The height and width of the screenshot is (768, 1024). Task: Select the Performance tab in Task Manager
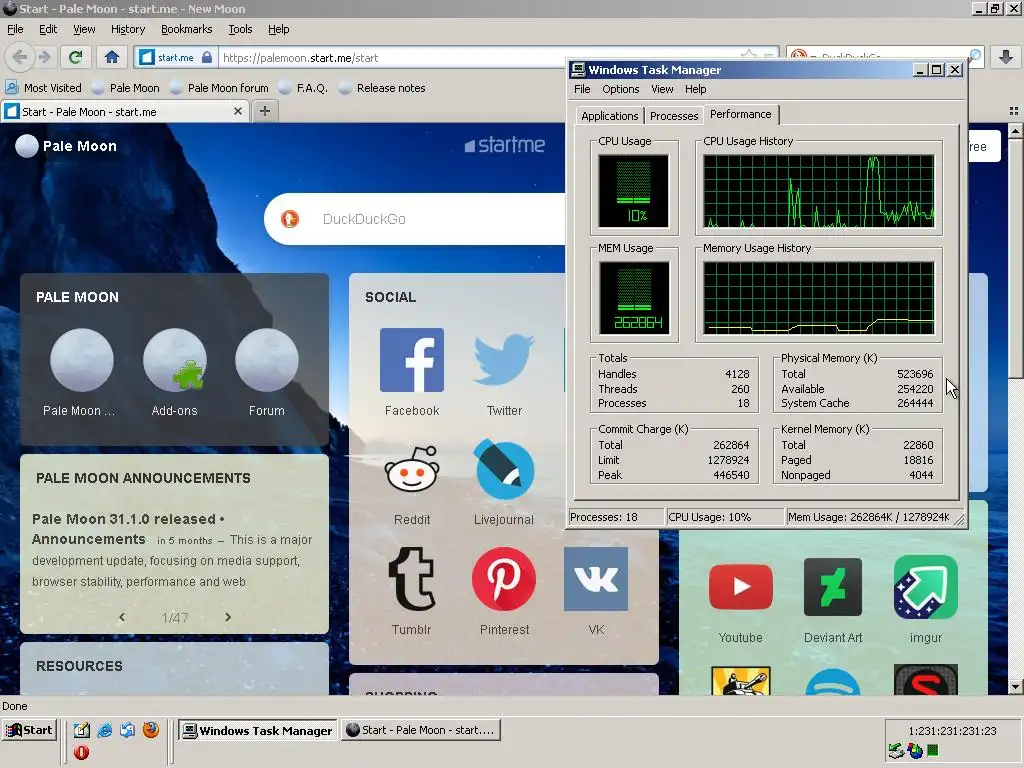[741, 114]
